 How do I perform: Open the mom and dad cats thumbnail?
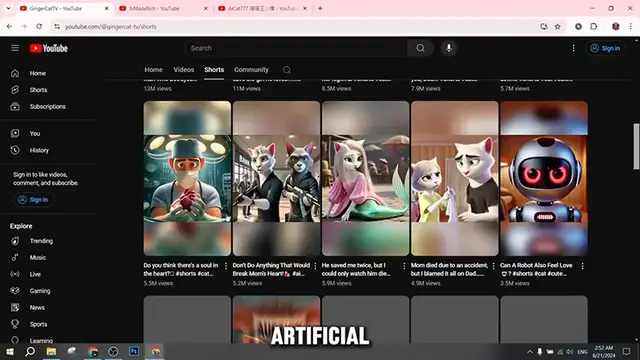point(455,178)
